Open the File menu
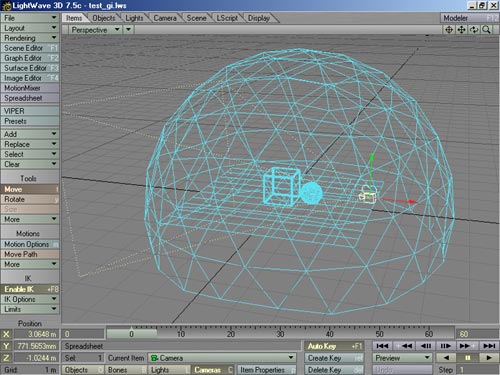The image size is (500, 375). point(30,18)
